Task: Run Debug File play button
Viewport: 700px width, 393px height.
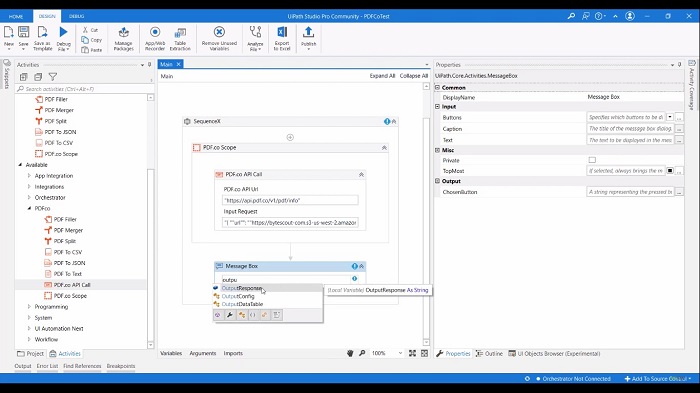Action: (63, 38)
